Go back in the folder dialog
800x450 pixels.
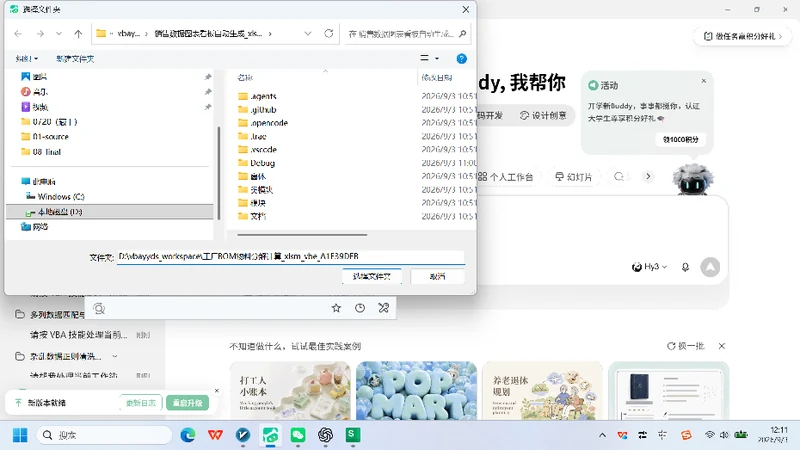click(18, 34)
